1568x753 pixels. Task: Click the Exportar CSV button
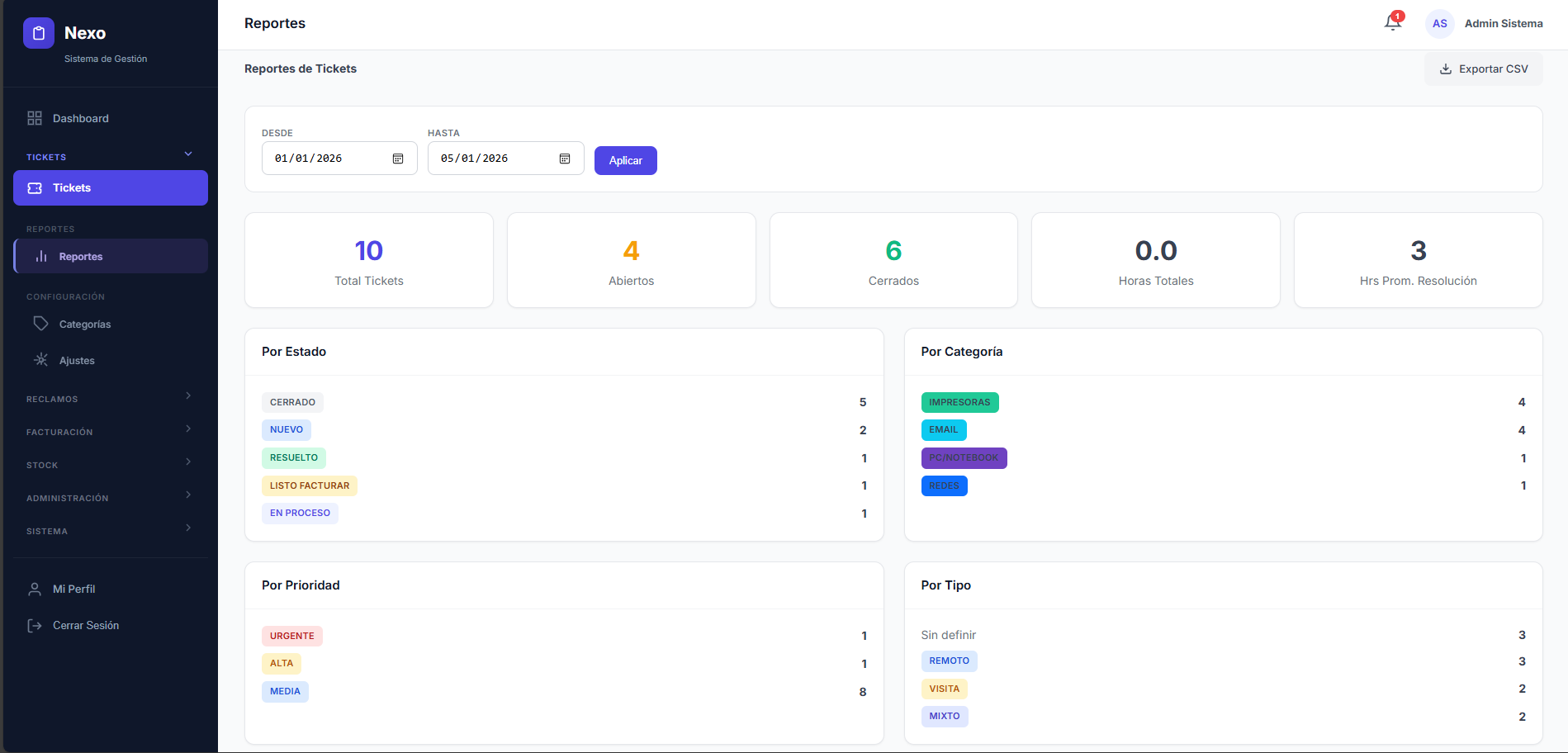[1483, 69]
